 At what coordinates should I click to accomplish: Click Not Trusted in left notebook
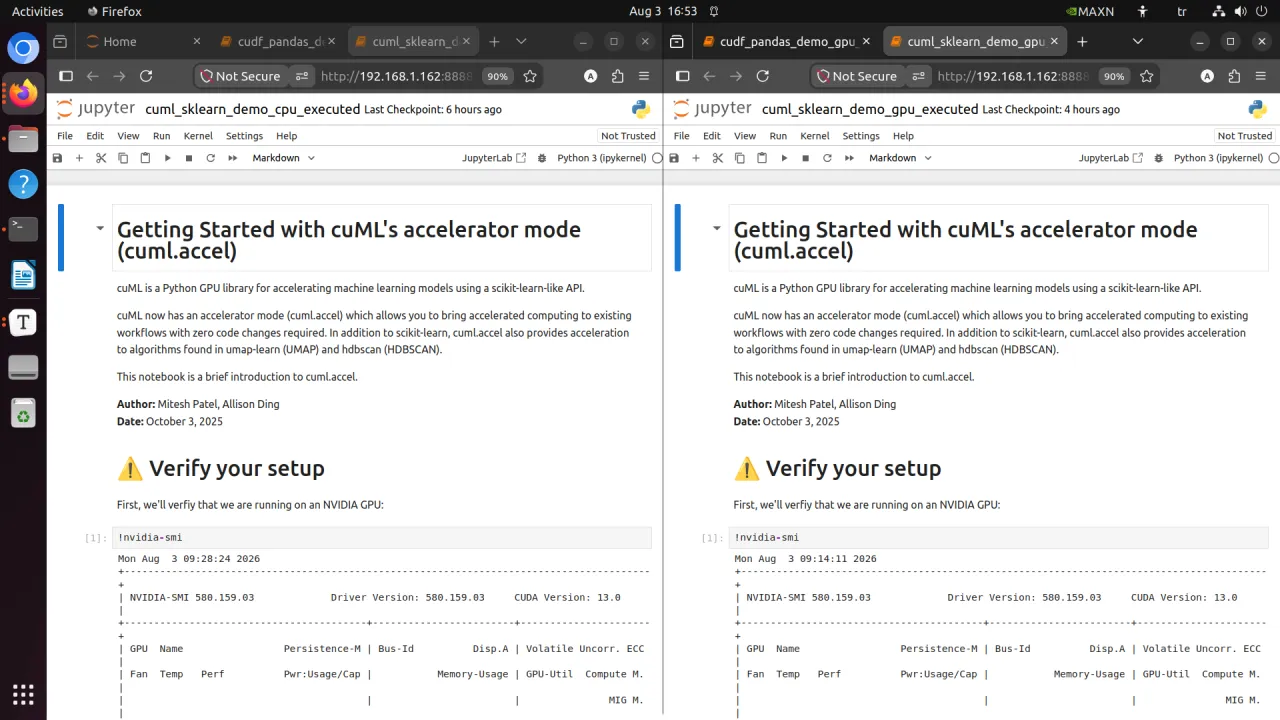(628, 136)
